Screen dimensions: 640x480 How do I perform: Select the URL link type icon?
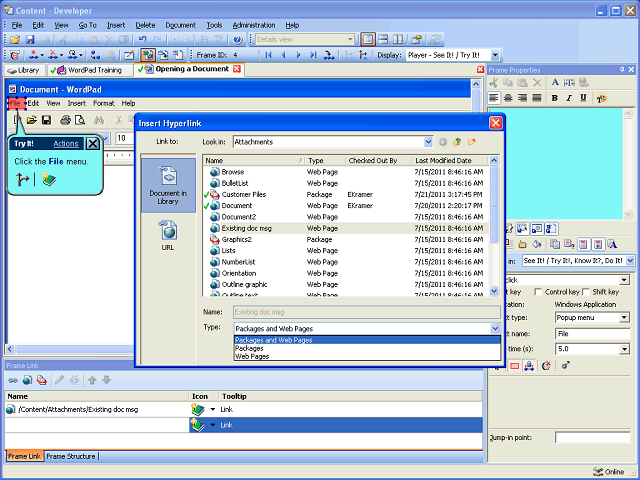168,235
